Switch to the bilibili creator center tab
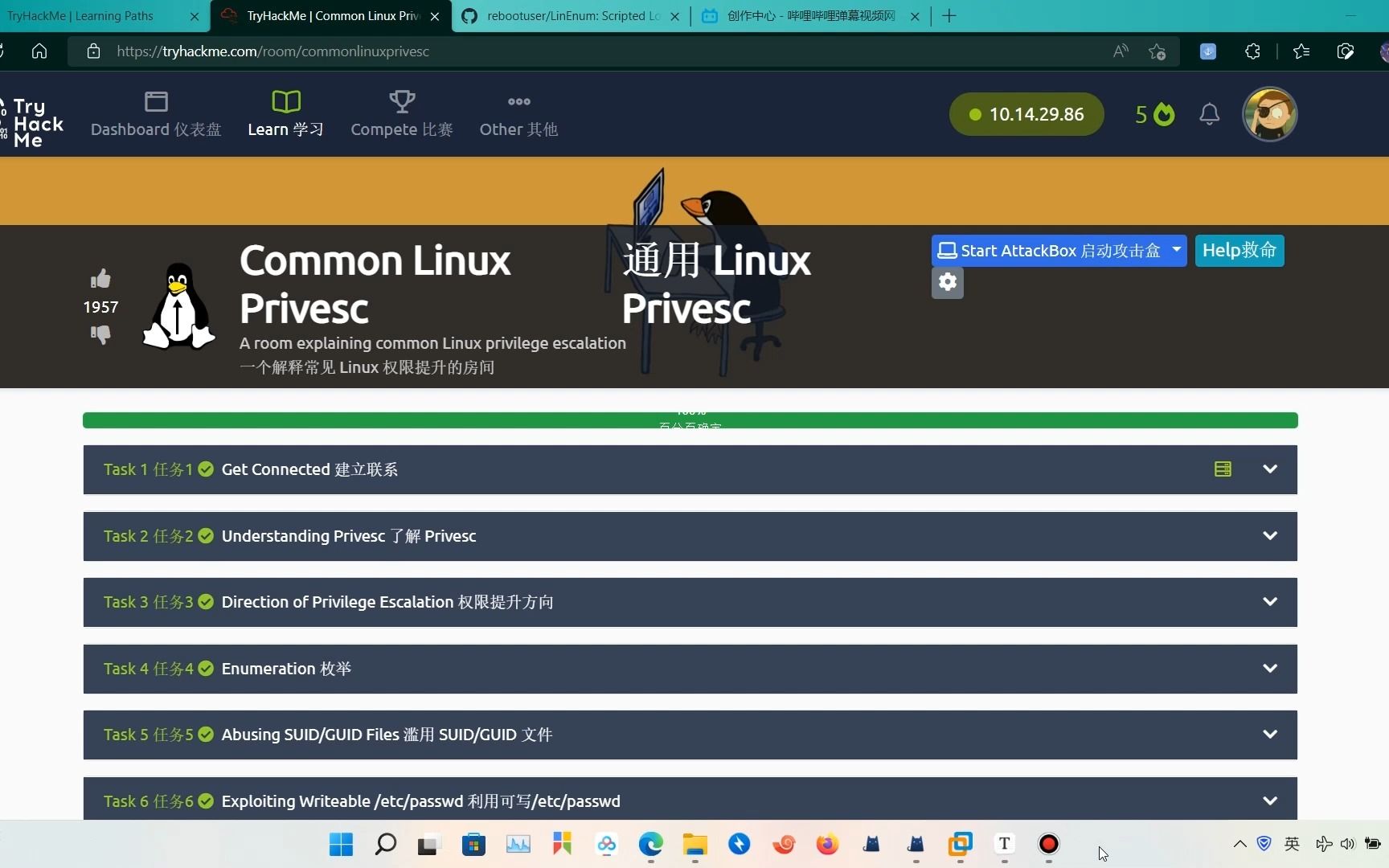This screenshot has width=1389, height=868. (810, 16)
